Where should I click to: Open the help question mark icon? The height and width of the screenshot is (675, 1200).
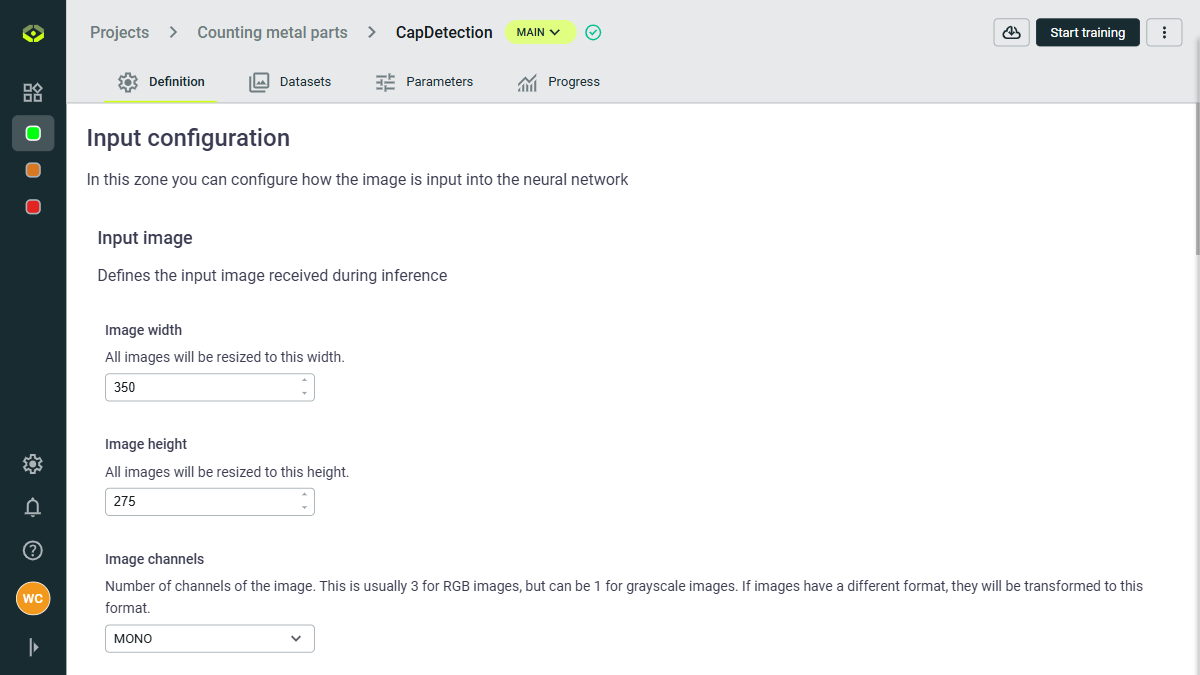(x=33, y=550)
